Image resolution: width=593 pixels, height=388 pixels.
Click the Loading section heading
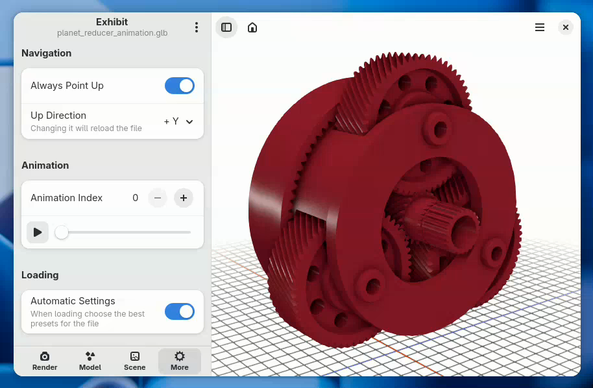(40, 275)
